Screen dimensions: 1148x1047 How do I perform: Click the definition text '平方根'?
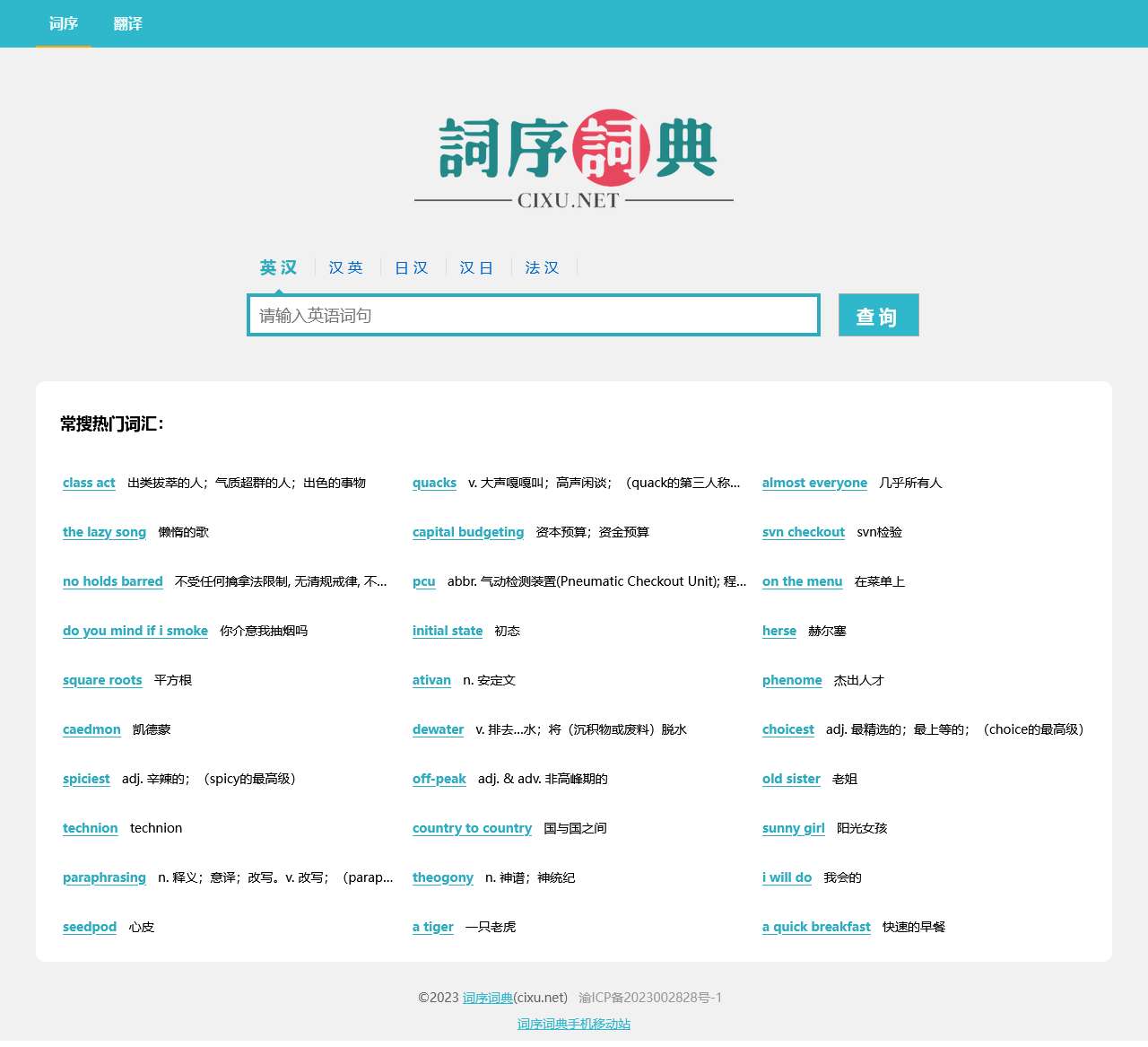click(x=173, y=680)
